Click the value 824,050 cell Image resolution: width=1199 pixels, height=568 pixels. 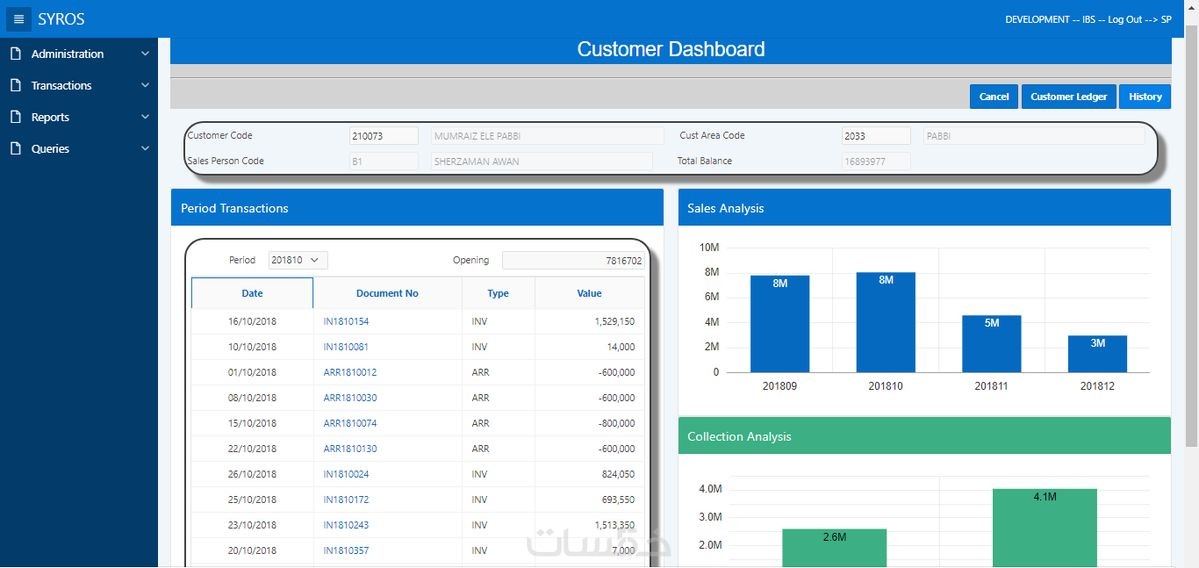(590, 474)
